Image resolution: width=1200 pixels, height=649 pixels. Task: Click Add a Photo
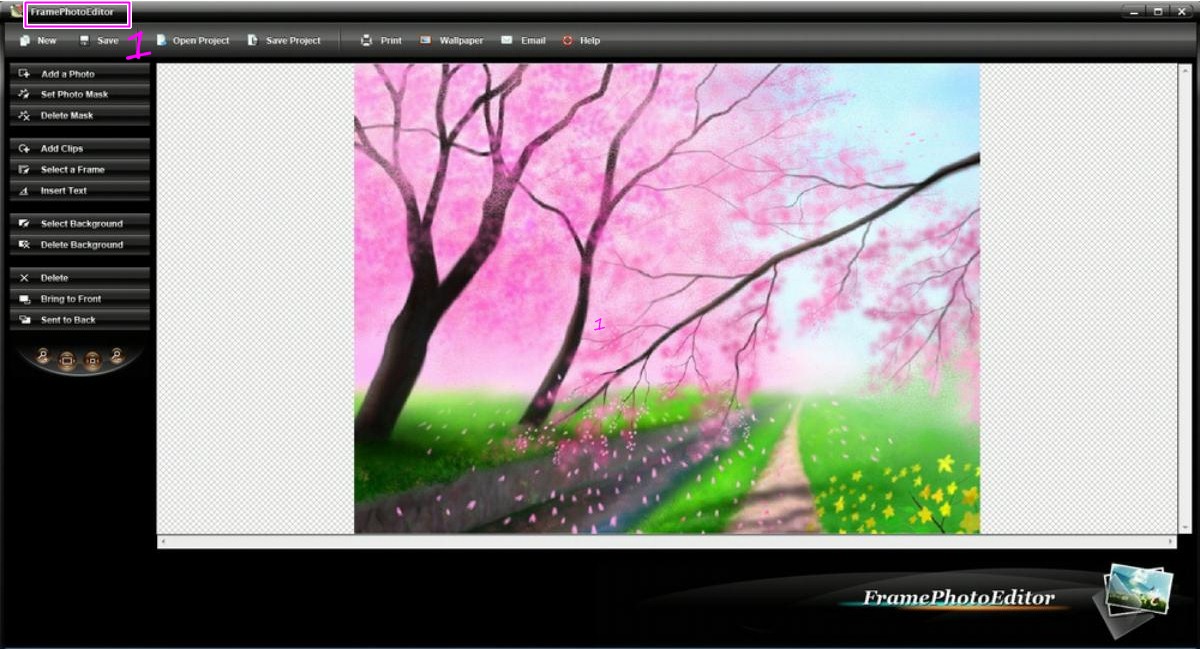(x=80, y=74)
